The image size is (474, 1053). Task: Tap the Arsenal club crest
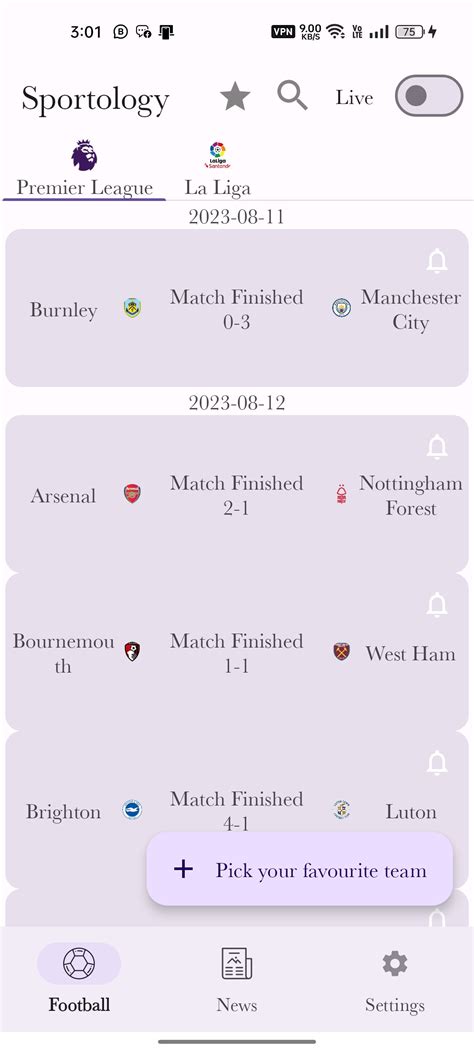click(x=132, y=494)
